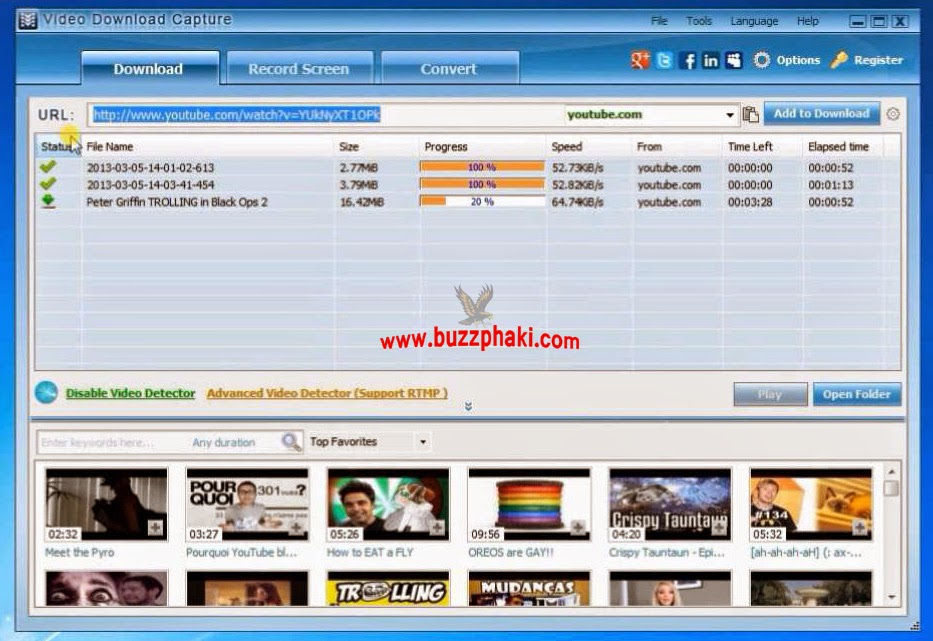The width and height of the screenshot is (933, 641).
Task: Open the TROLLING video thumbnail
Action: click(389, 589)
